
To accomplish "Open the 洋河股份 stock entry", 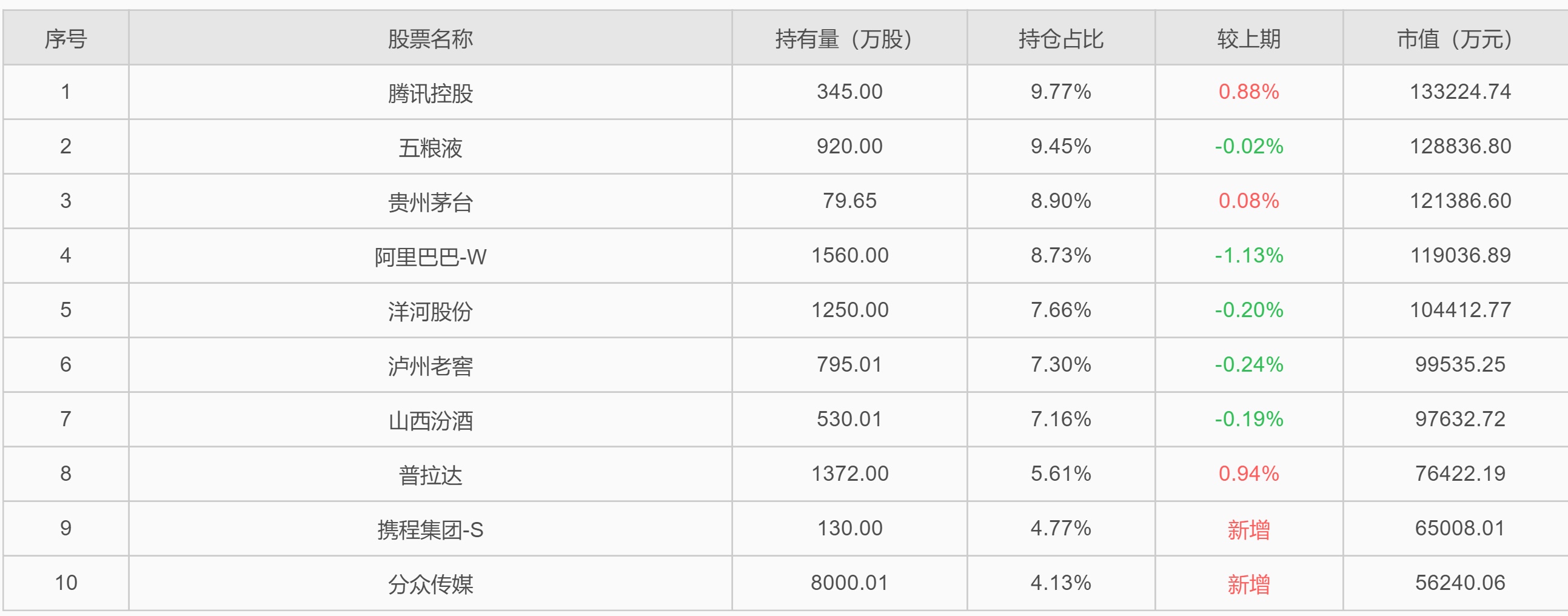I will 430,311.
